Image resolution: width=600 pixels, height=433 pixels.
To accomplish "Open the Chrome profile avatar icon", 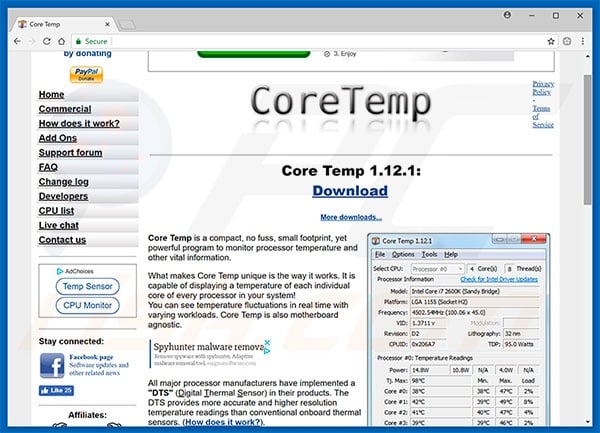I will click(507, 15).
